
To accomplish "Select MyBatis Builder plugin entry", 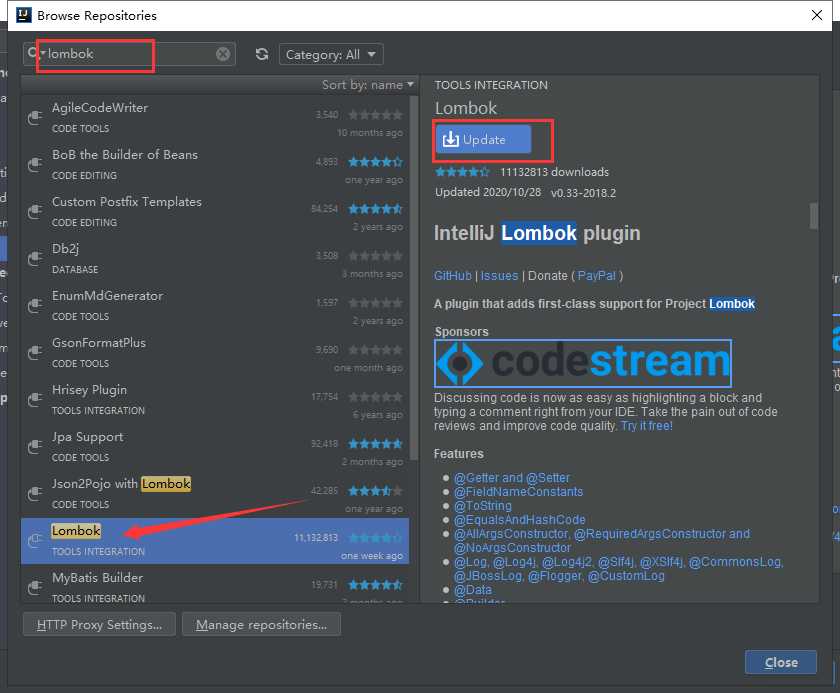I will [x=215, y=584].
